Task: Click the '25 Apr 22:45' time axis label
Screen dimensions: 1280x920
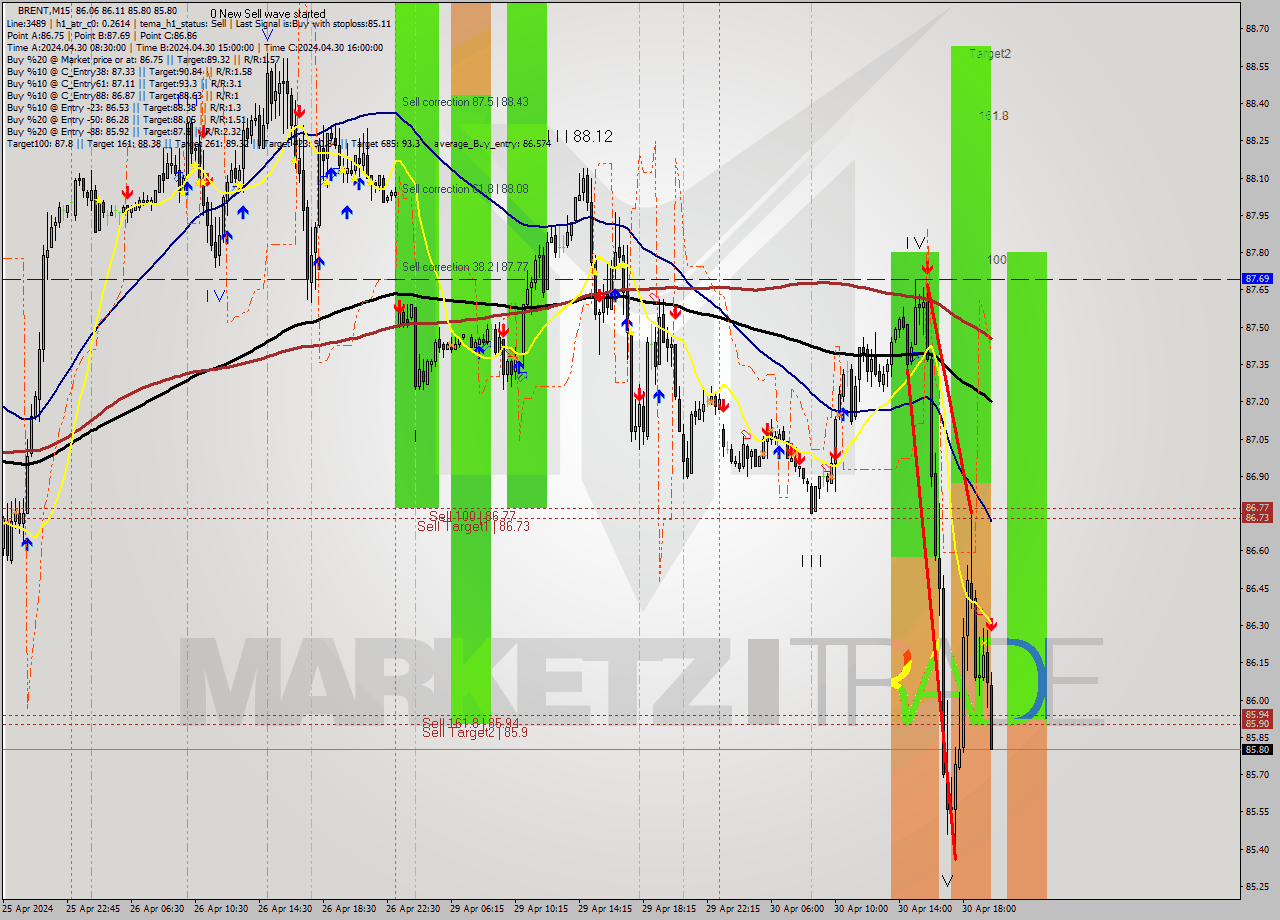Action: pos(93,909)
